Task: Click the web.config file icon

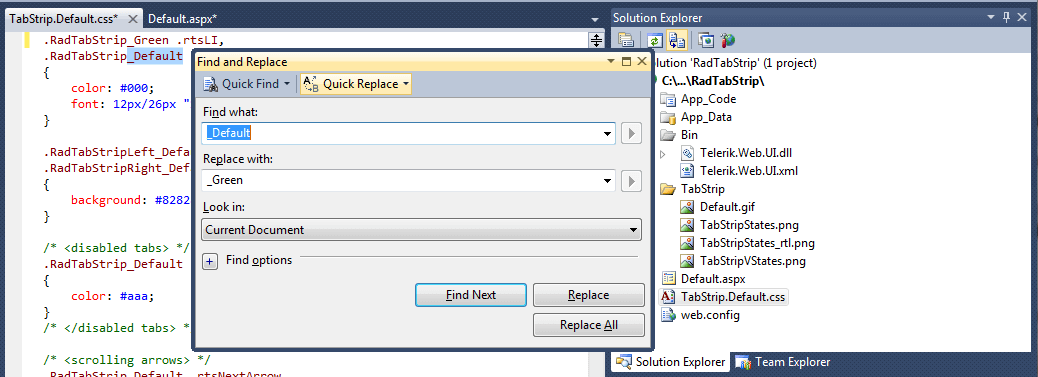Action: tap(669, 315)
